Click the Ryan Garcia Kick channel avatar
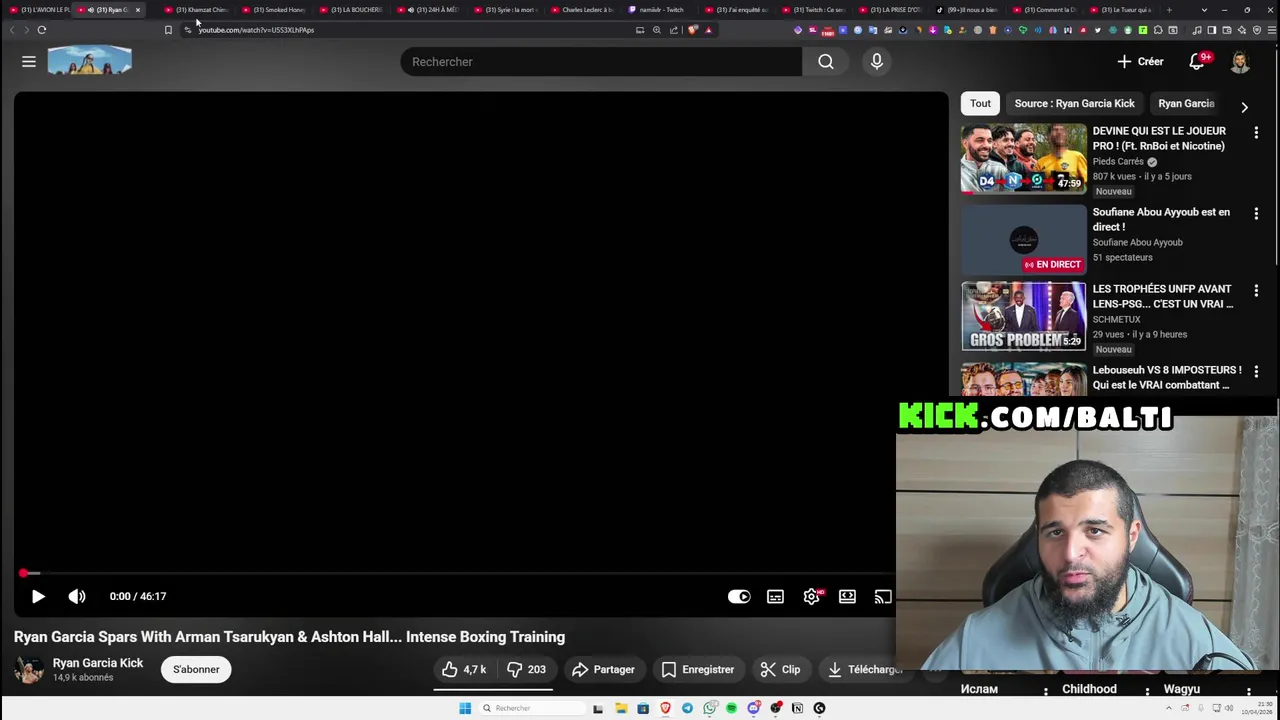Image resolution: width=1280 pixels, height=720 pixels. [29, 669]
